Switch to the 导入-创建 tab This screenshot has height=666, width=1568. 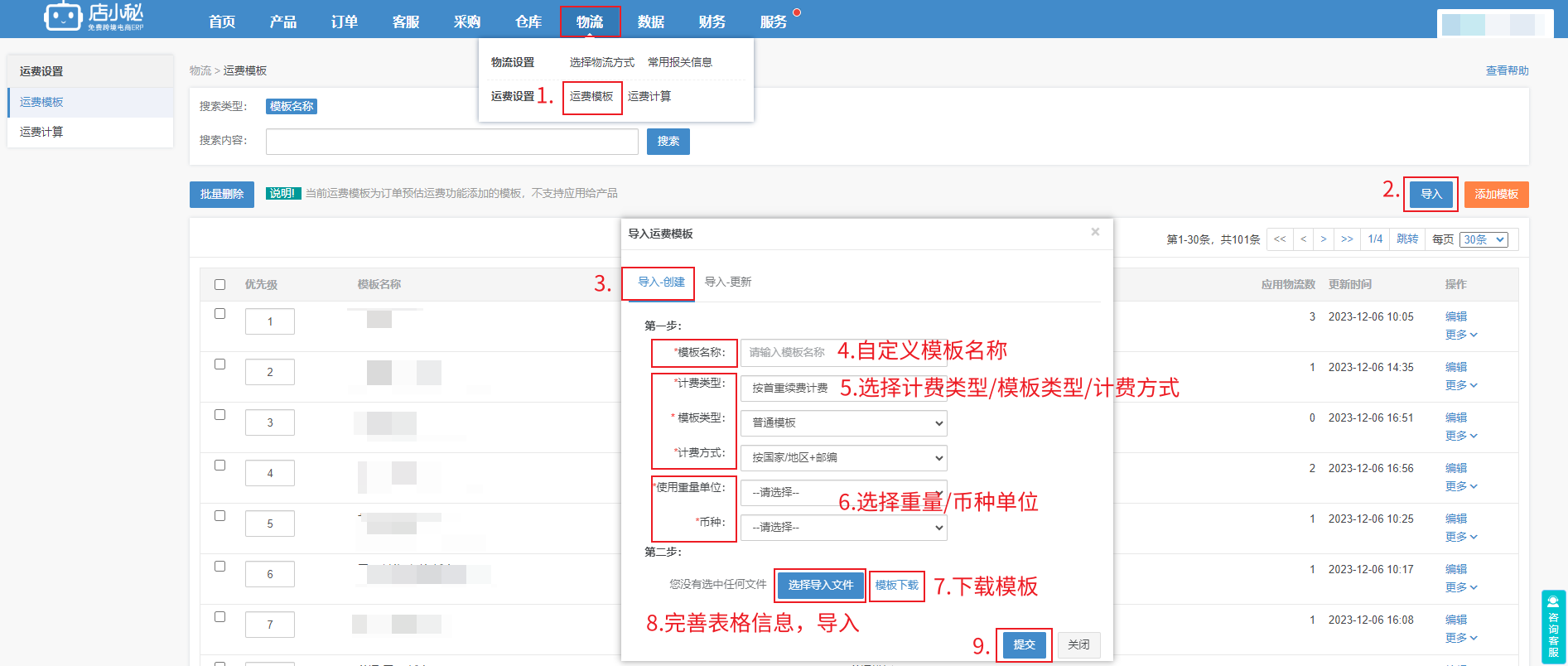(x=661, y=282)
